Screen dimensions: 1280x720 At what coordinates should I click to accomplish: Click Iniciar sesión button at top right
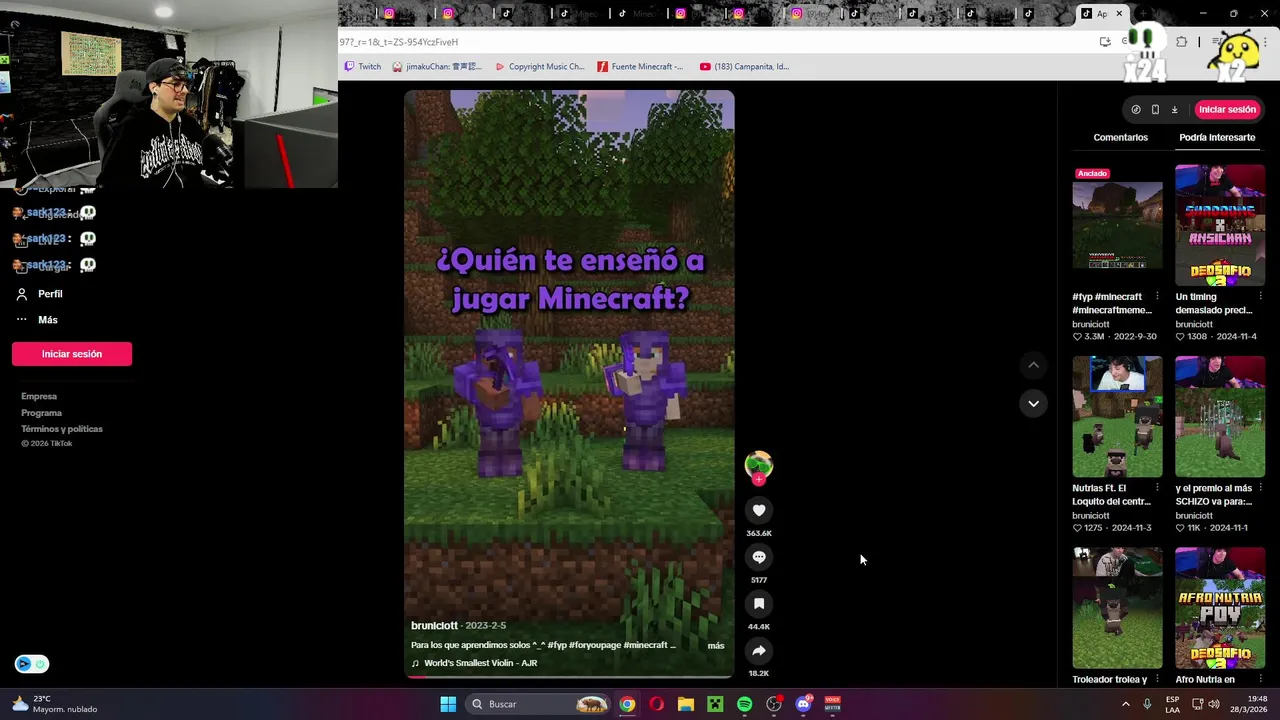pos(1227,109)
